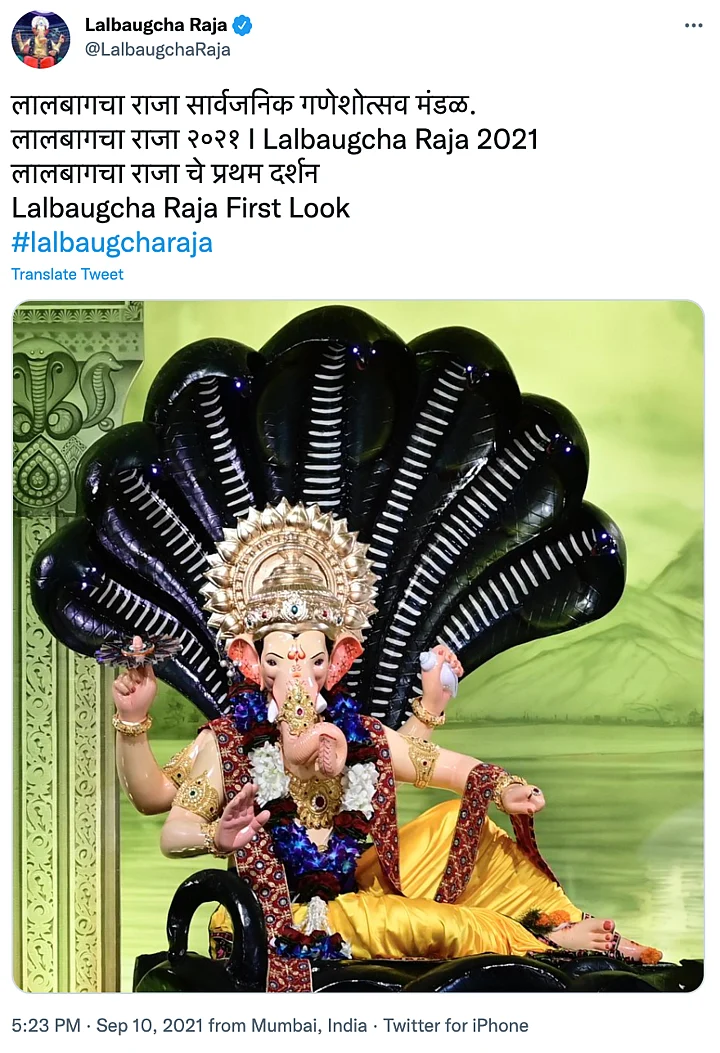The width and height of the screenshot is (720, 1053).
Task: Click the white conch shell in idol's hand
Action: point(439,674)
